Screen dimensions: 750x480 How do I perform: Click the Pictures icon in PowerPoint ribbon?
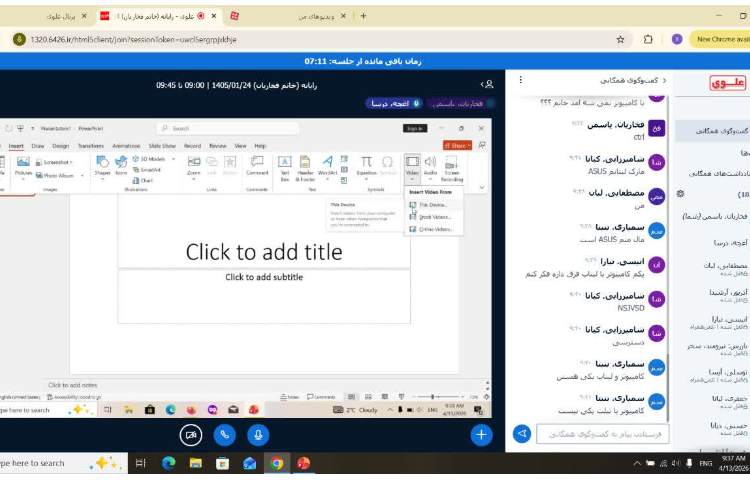[23, 166]
